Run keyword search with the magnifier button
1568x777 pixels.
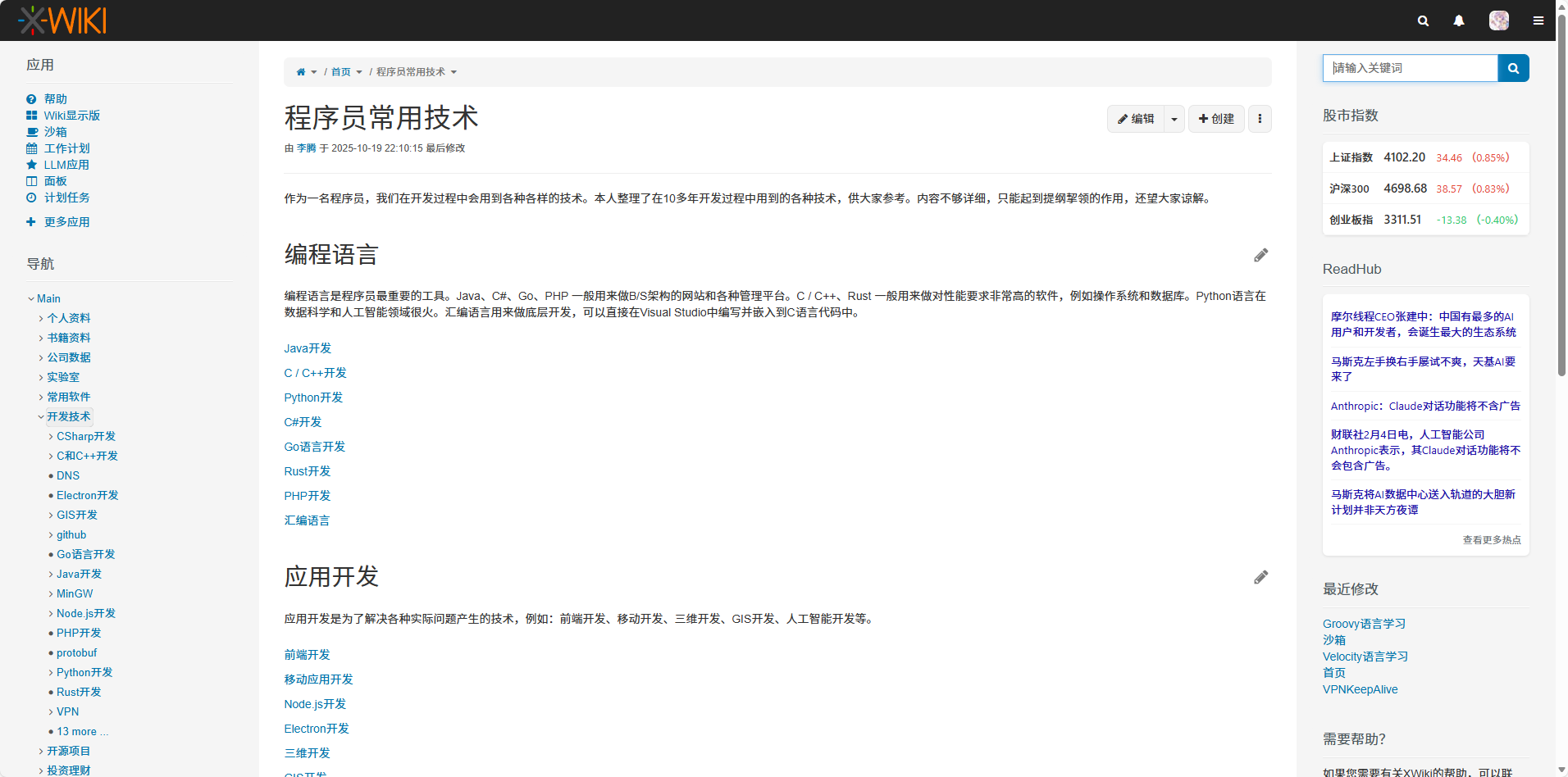(1513, 68)
